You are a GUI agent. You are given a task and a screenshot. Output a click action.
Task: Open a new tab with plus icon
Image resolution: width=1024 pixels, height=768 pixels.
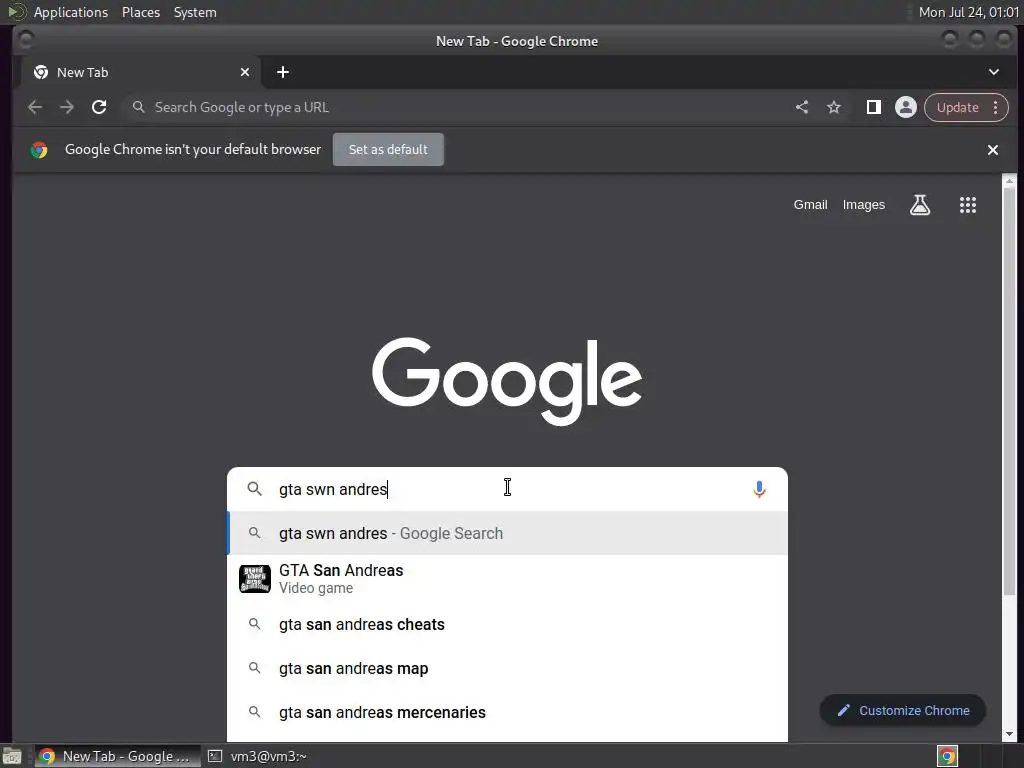[x=283, y=72]
